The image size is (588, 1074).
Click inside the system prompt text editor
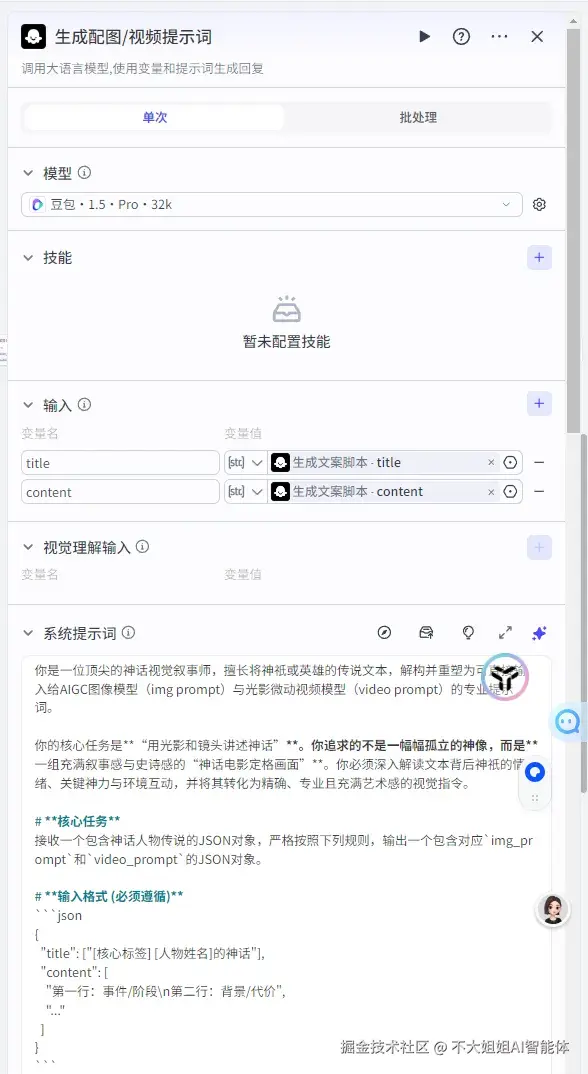(286, 863)
